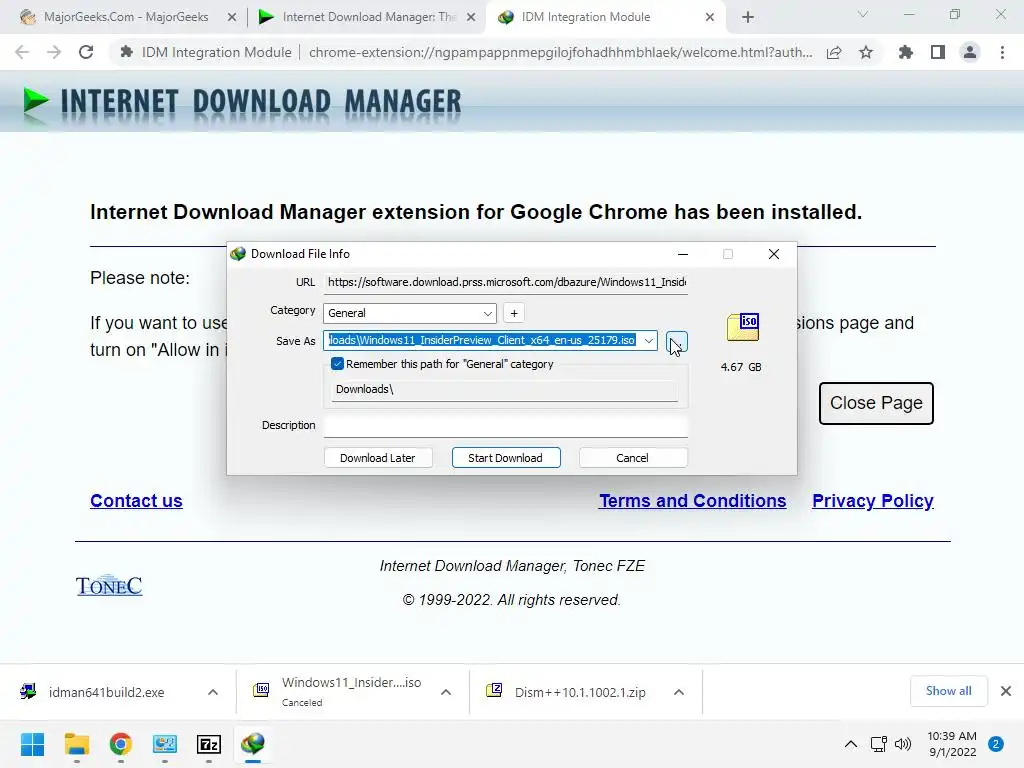Open Chrome three-dot menu
The image size is (1024, 768).
(x=1002, y=52)
